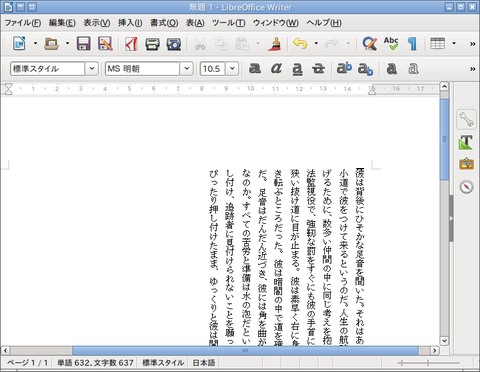Select the Clone Formatting paintbrush icon

tap(274, 43)
